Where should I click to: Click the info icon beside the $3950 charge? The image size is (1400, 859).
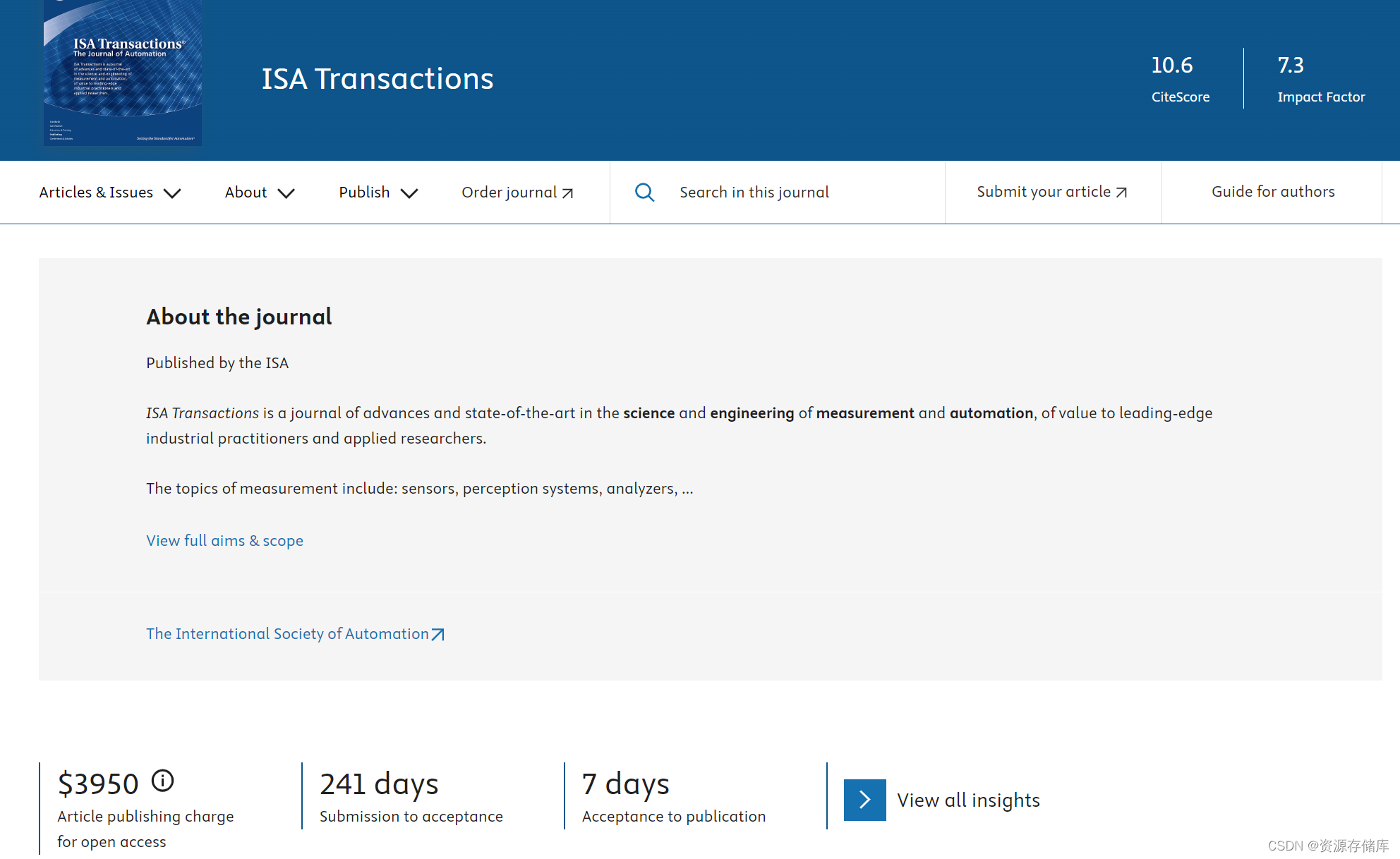164,781
